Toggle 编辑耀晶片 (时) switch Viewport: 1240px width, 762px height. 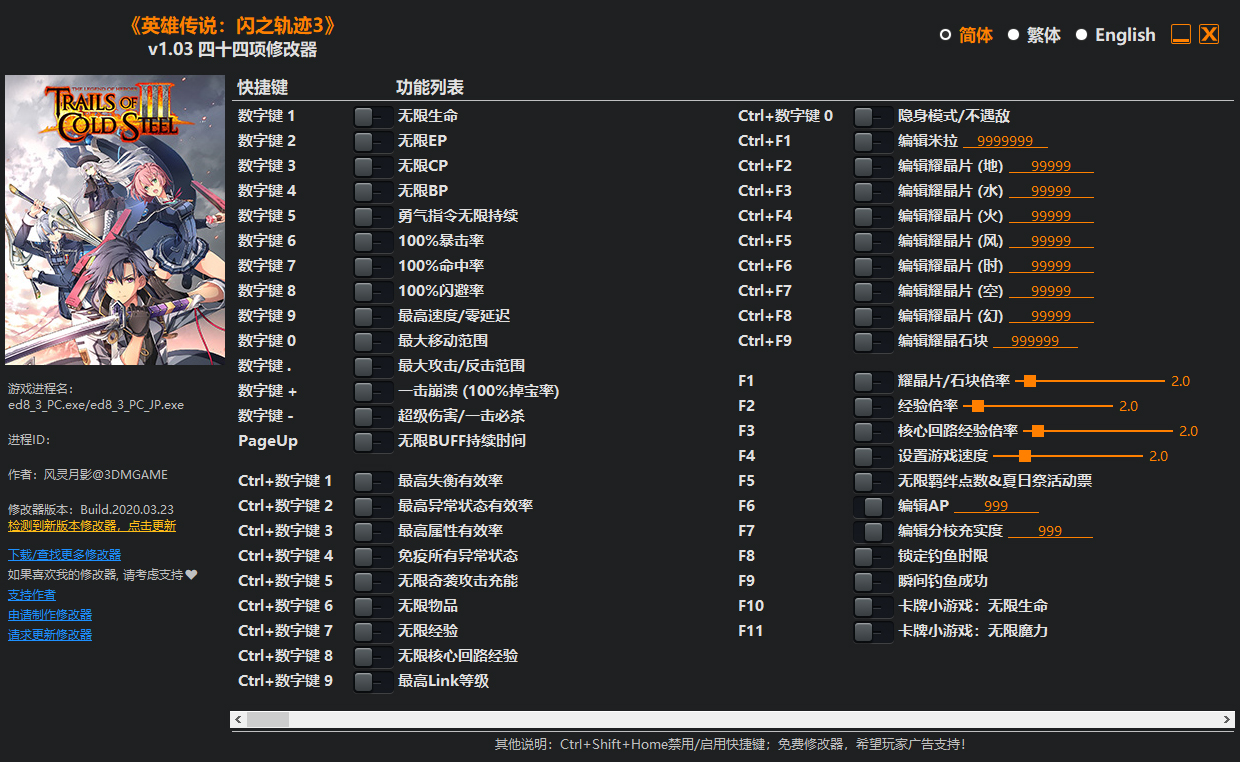point(873,266)
